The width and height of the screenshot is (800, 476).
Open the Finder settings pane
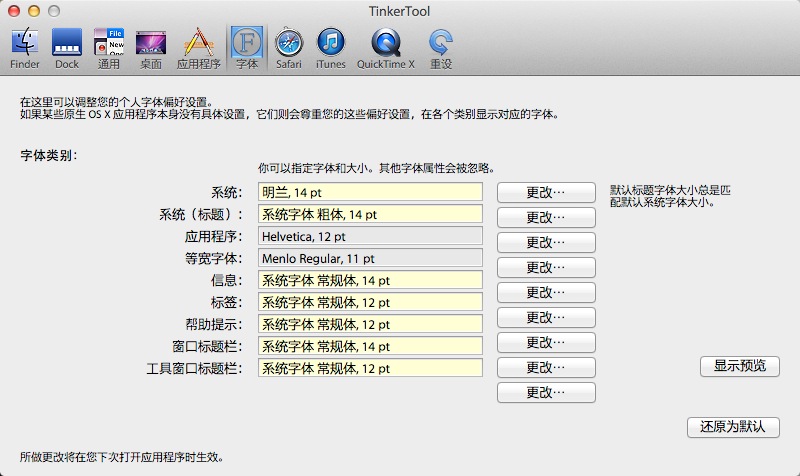click(x=24, y=48)
